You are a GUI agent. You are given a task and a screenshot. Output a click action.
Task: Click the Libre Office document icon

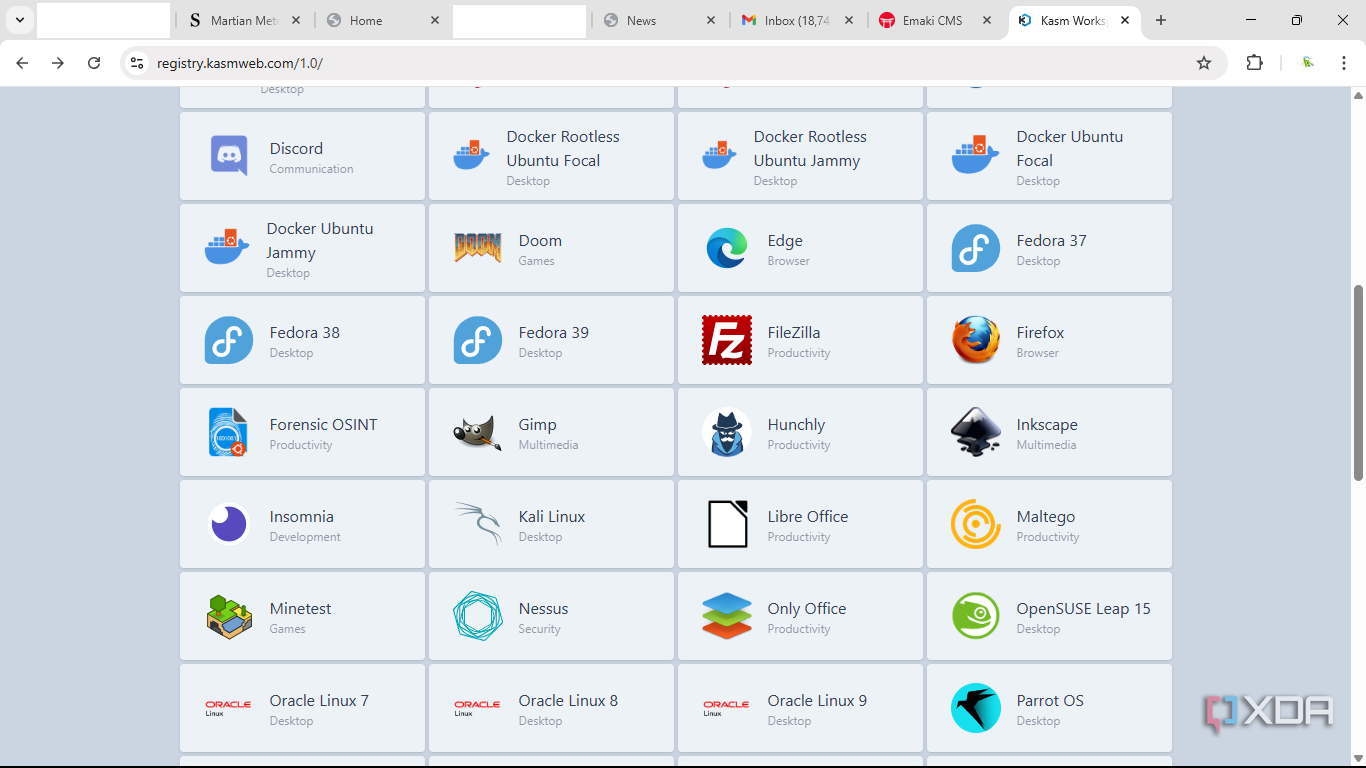(x=727, y=524)
